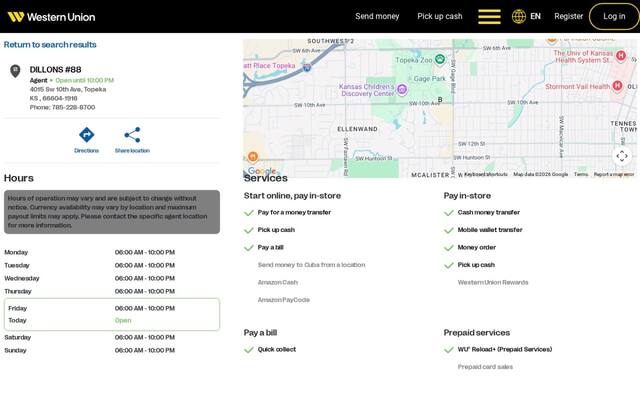This screenshot has height=400, width=640.
Task: Click the hours of operation notice box
Action: point(112,212)
